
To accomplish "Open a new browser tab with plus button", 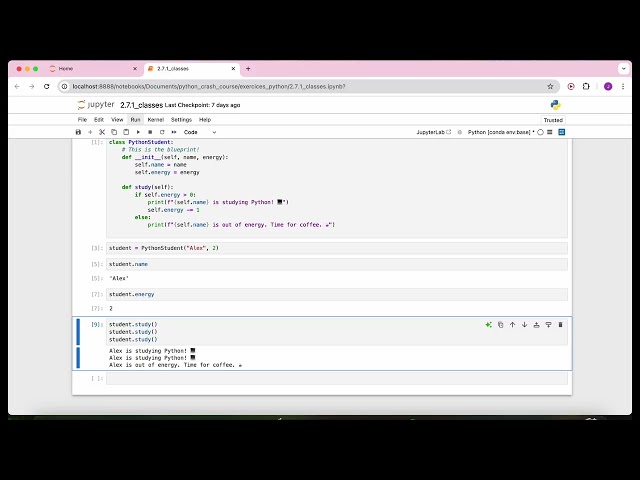I will click(x=248, y=69).
